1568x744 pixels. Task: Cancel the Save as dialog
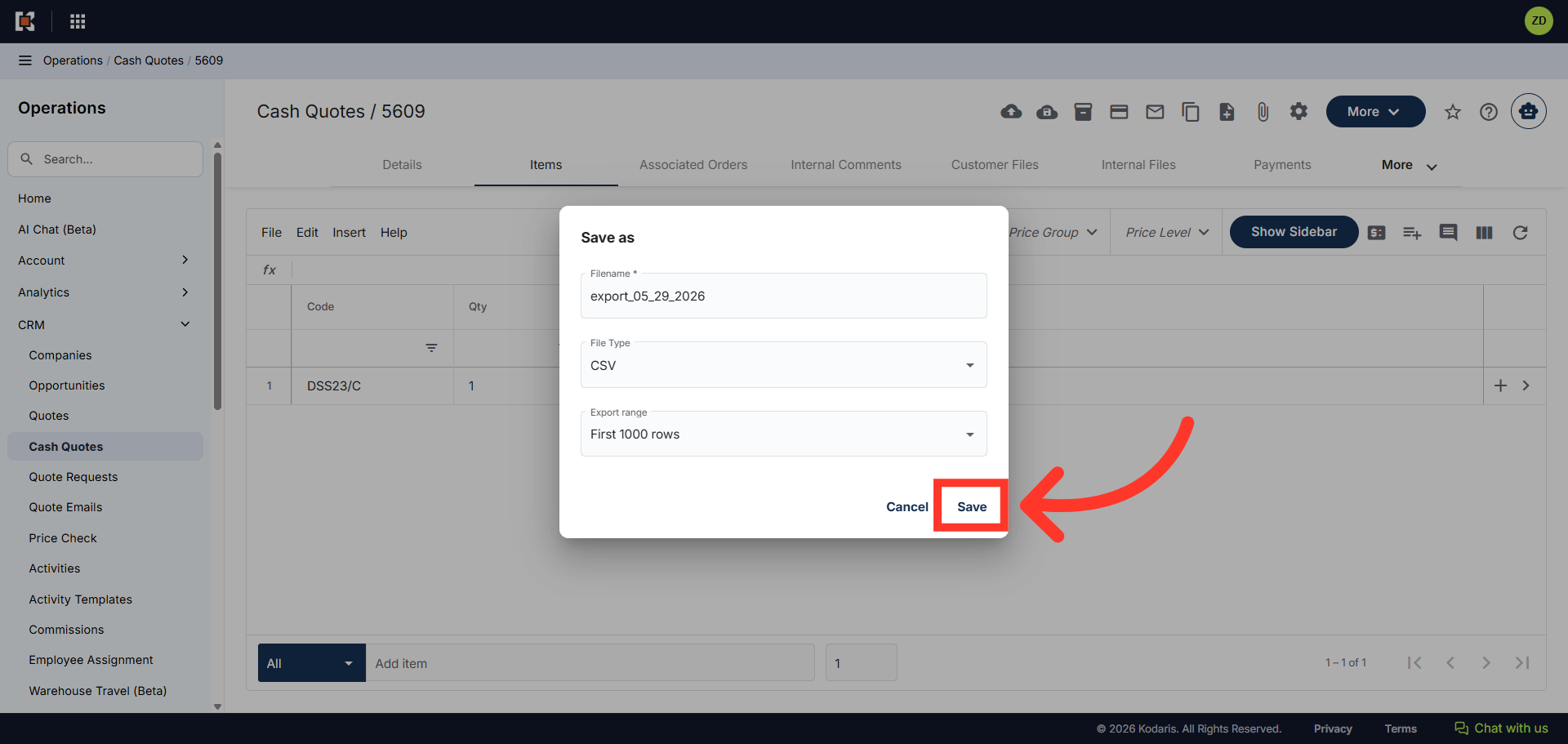[x=907, y=507]
